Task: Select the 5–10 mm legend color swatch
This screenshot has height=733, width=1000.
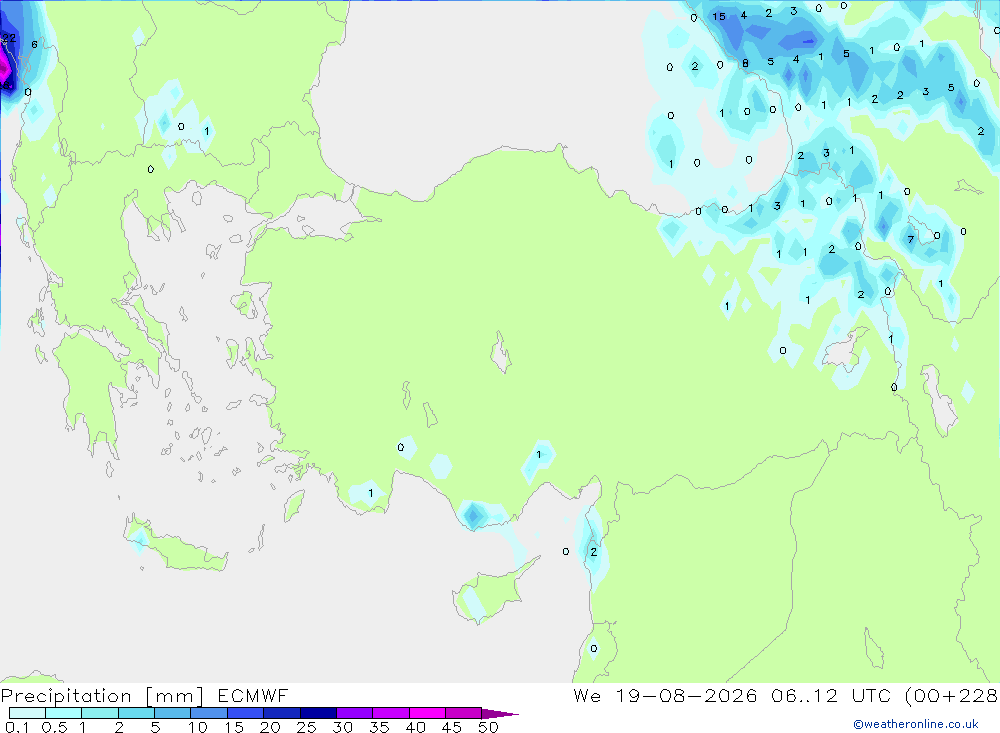Action: coord(173,713)
